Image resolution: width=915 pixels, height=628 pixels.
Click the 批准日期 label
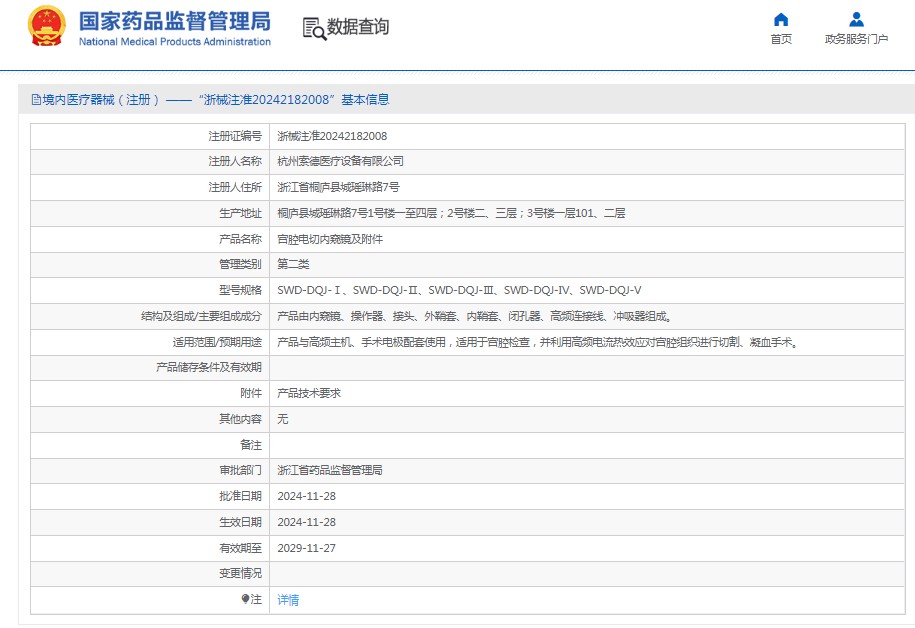click(x=240, y=496)
